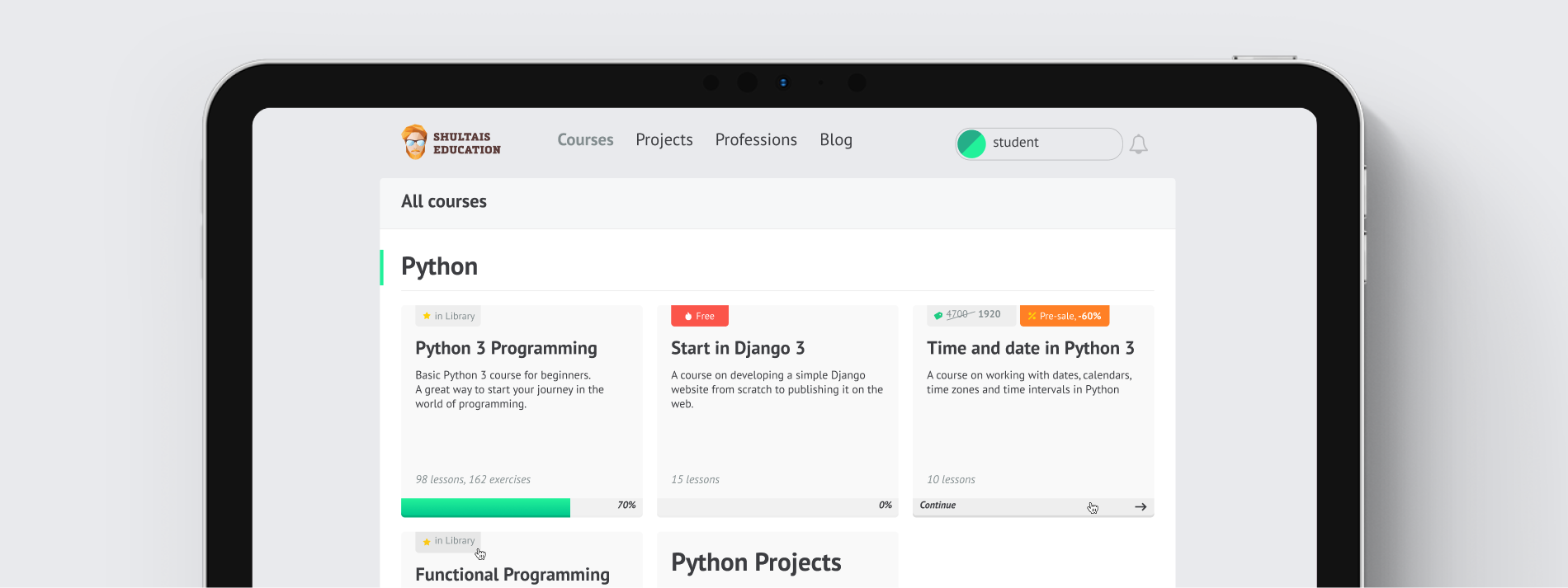Click the star icon on Functional Programming card

[427, 542]
